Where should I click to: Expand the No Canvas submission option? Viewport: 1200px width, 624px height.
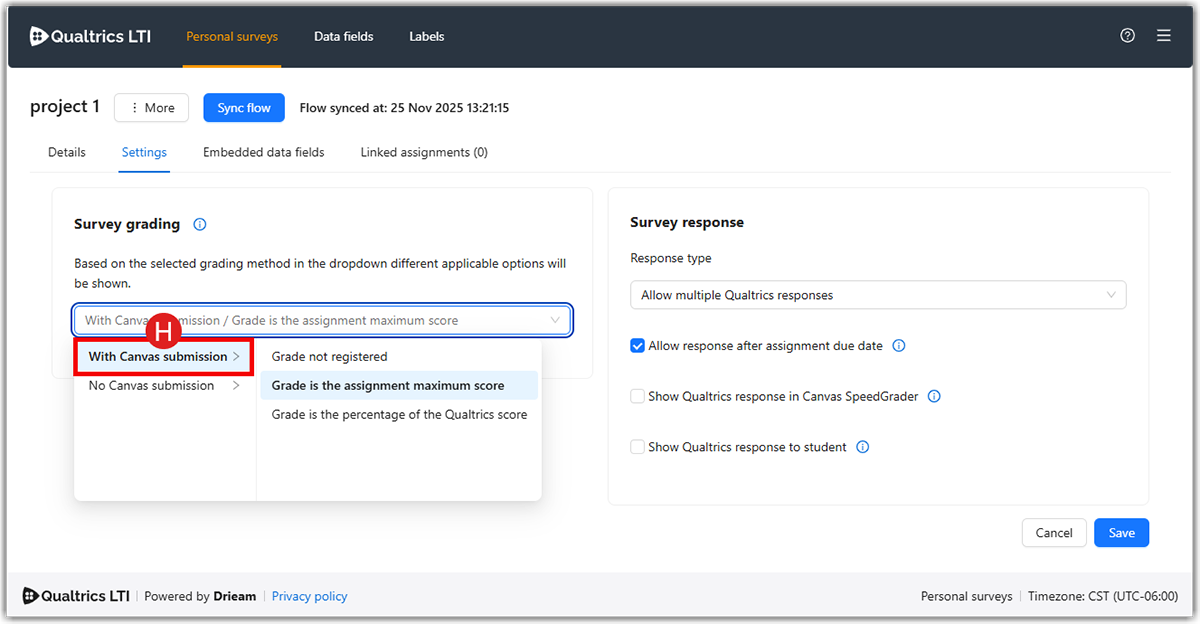tap(163, 386)
